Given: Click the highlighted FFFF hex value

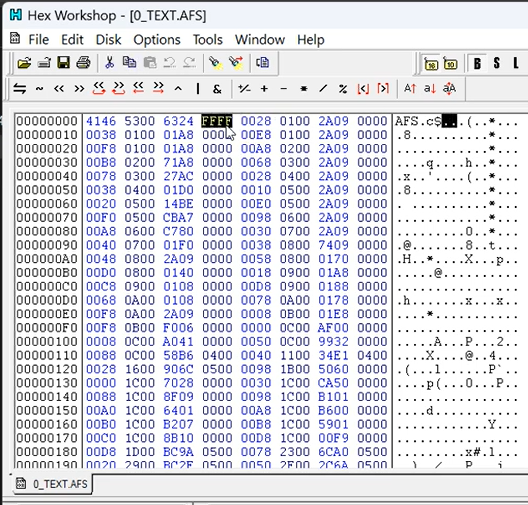Looking at the screenshot, I should tap(217, 121).
